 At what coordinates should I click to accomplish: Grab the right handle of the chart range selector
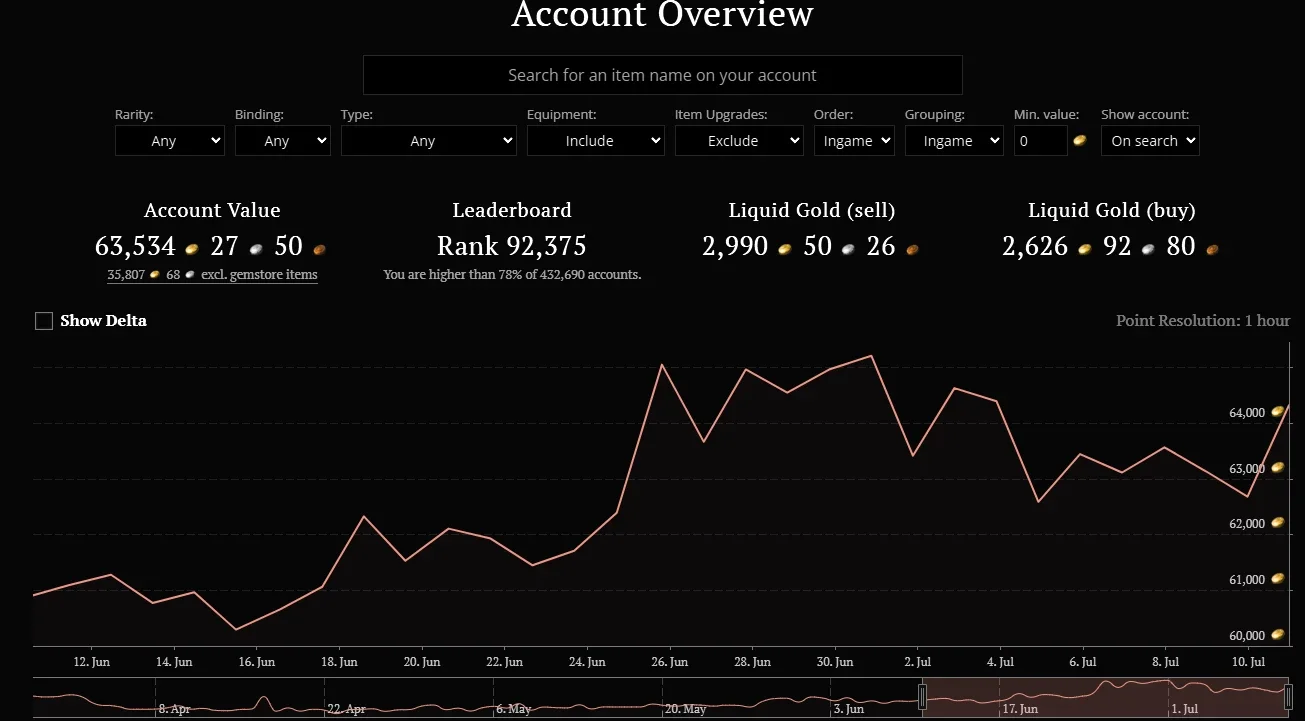1288,696
